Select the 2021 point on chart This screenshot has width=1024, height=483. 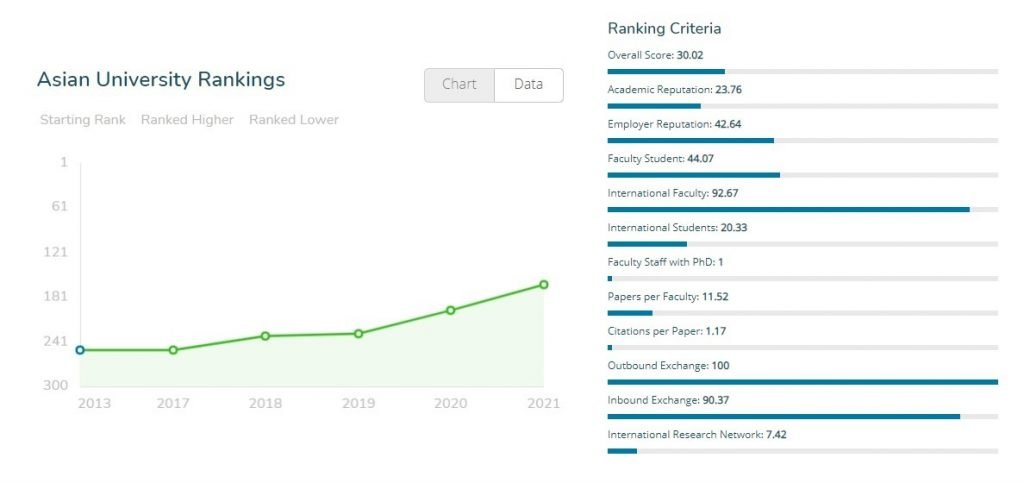coord(544,285)
